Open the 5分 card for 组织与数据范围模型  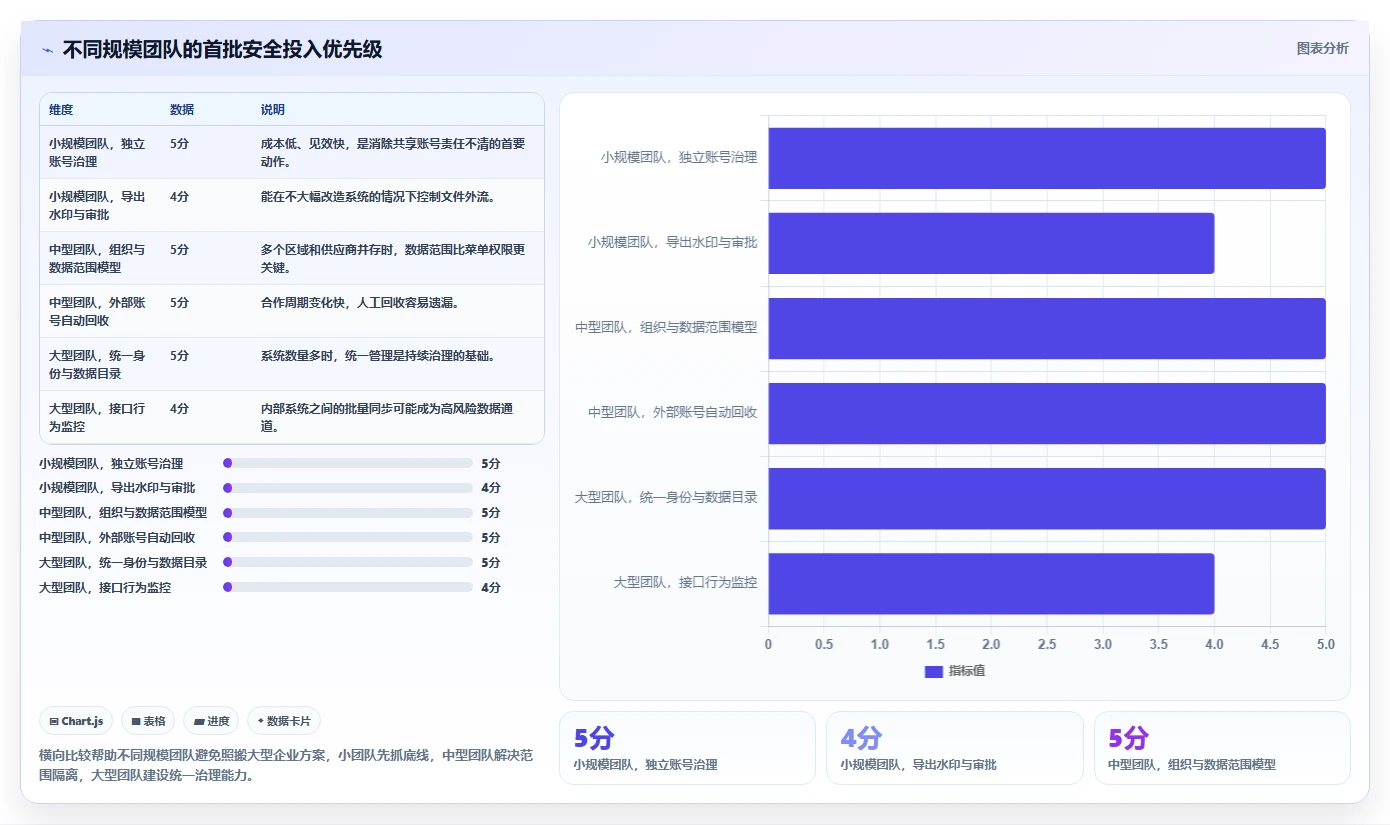1222,748
